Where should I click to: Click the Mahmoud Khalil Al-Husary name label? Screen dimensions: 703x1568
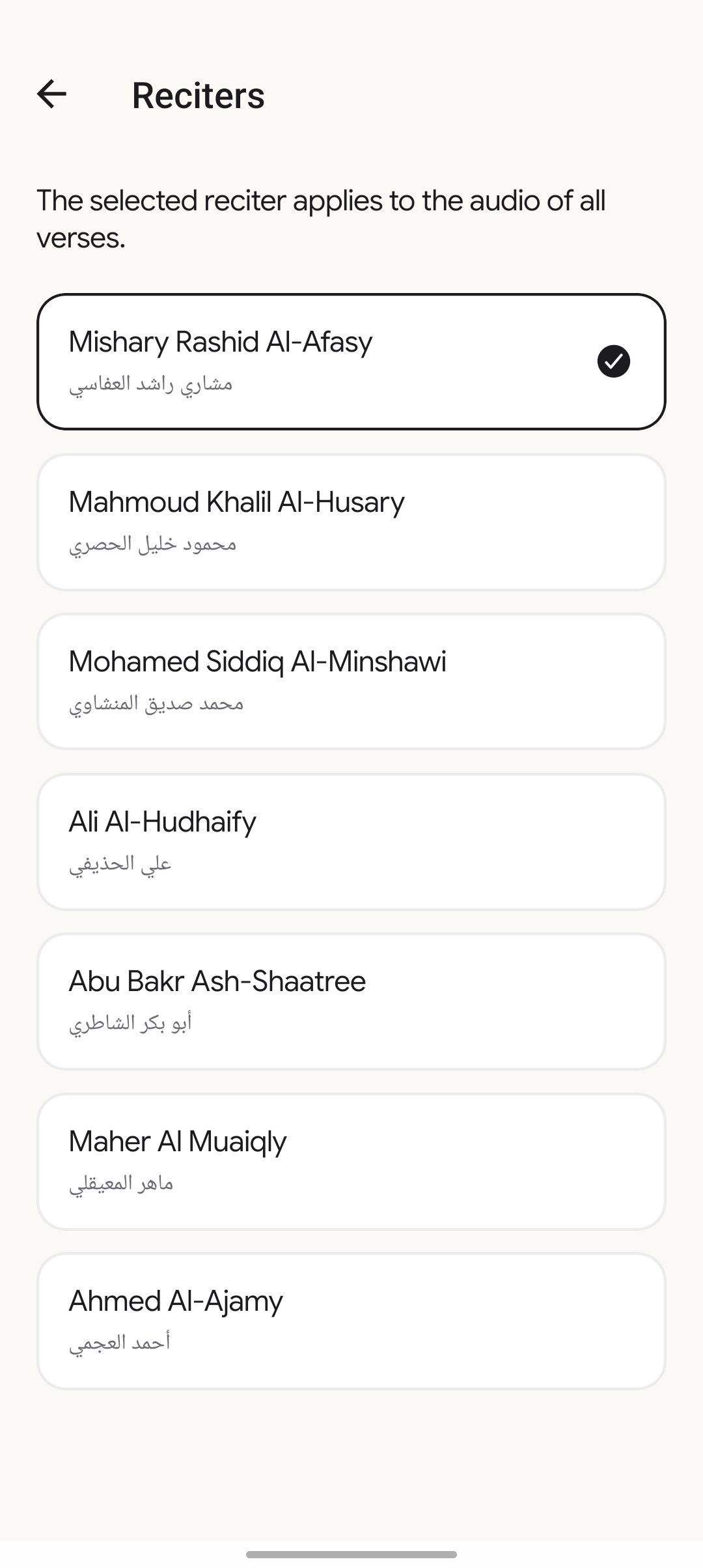237,502
